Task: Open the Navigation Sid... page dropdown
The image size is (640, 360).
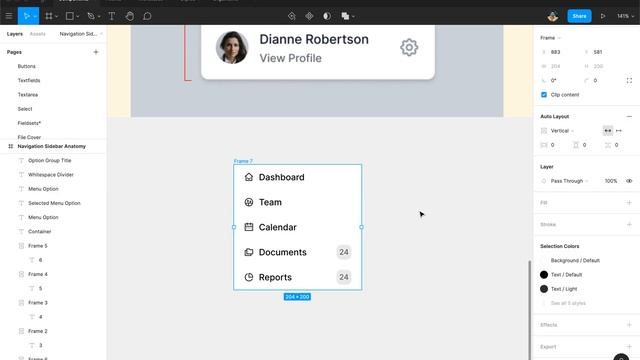Action: click(81, 34)
